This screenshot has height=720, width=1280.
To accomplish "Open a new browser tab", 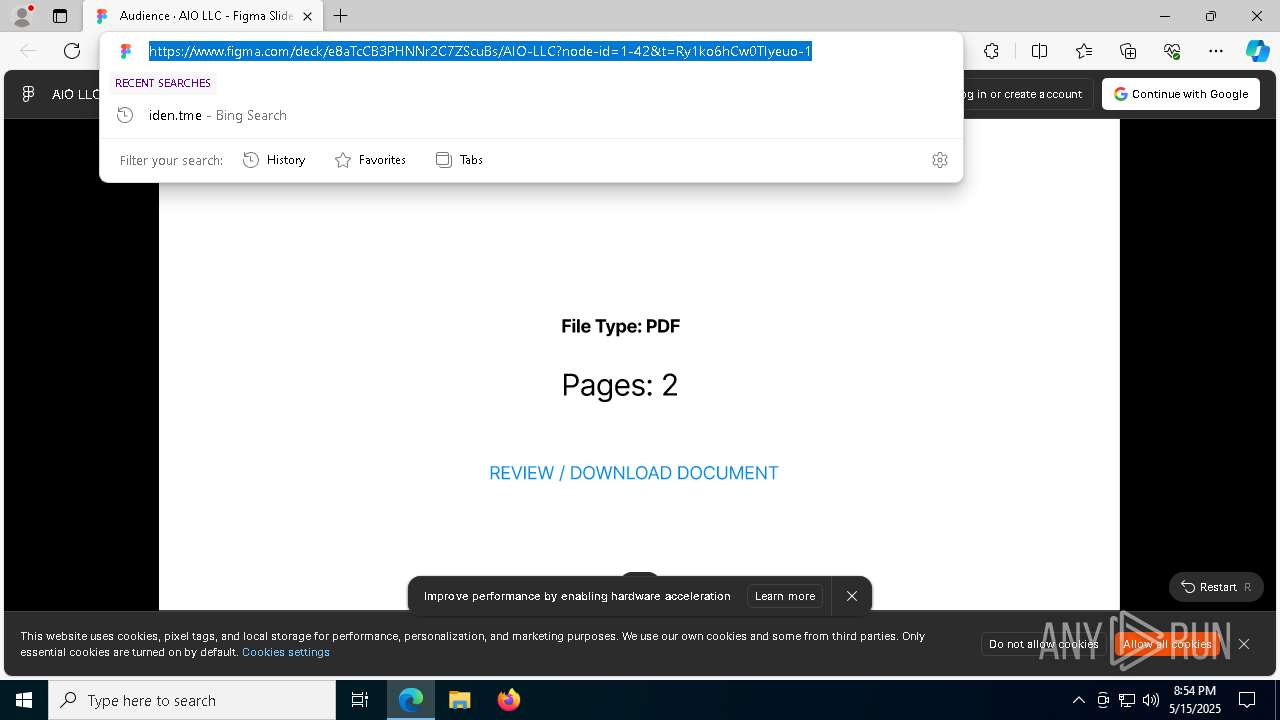I will point(340,16).
